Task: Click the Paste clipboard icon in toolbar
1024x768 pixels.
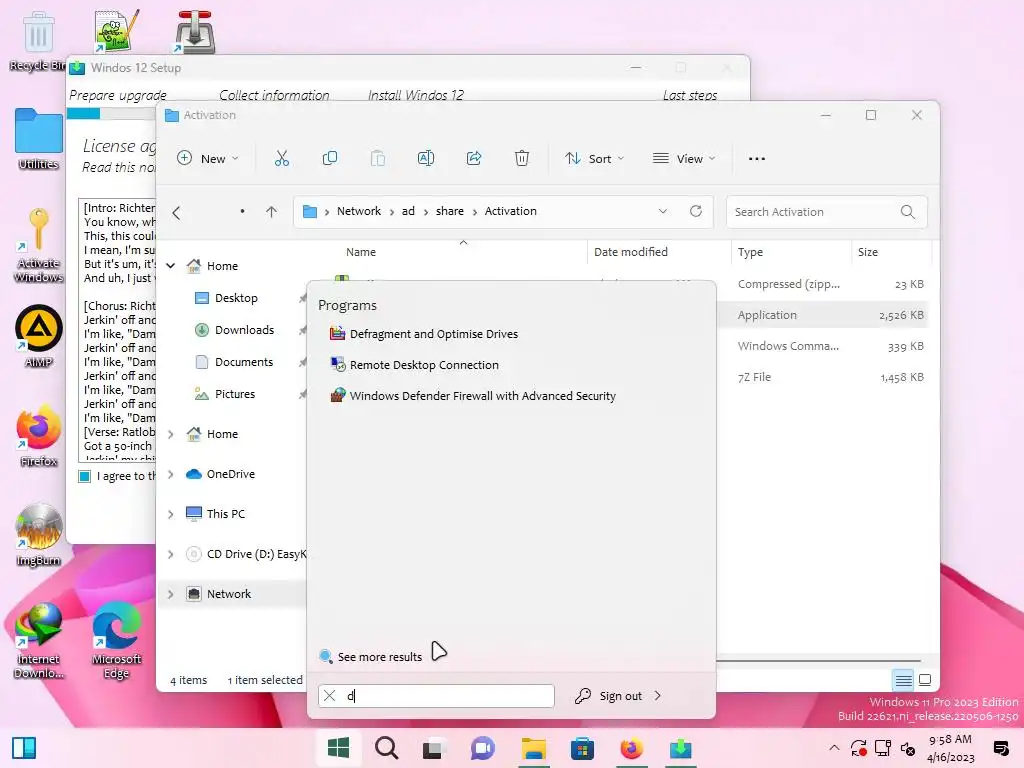Action: coord(377,158)
